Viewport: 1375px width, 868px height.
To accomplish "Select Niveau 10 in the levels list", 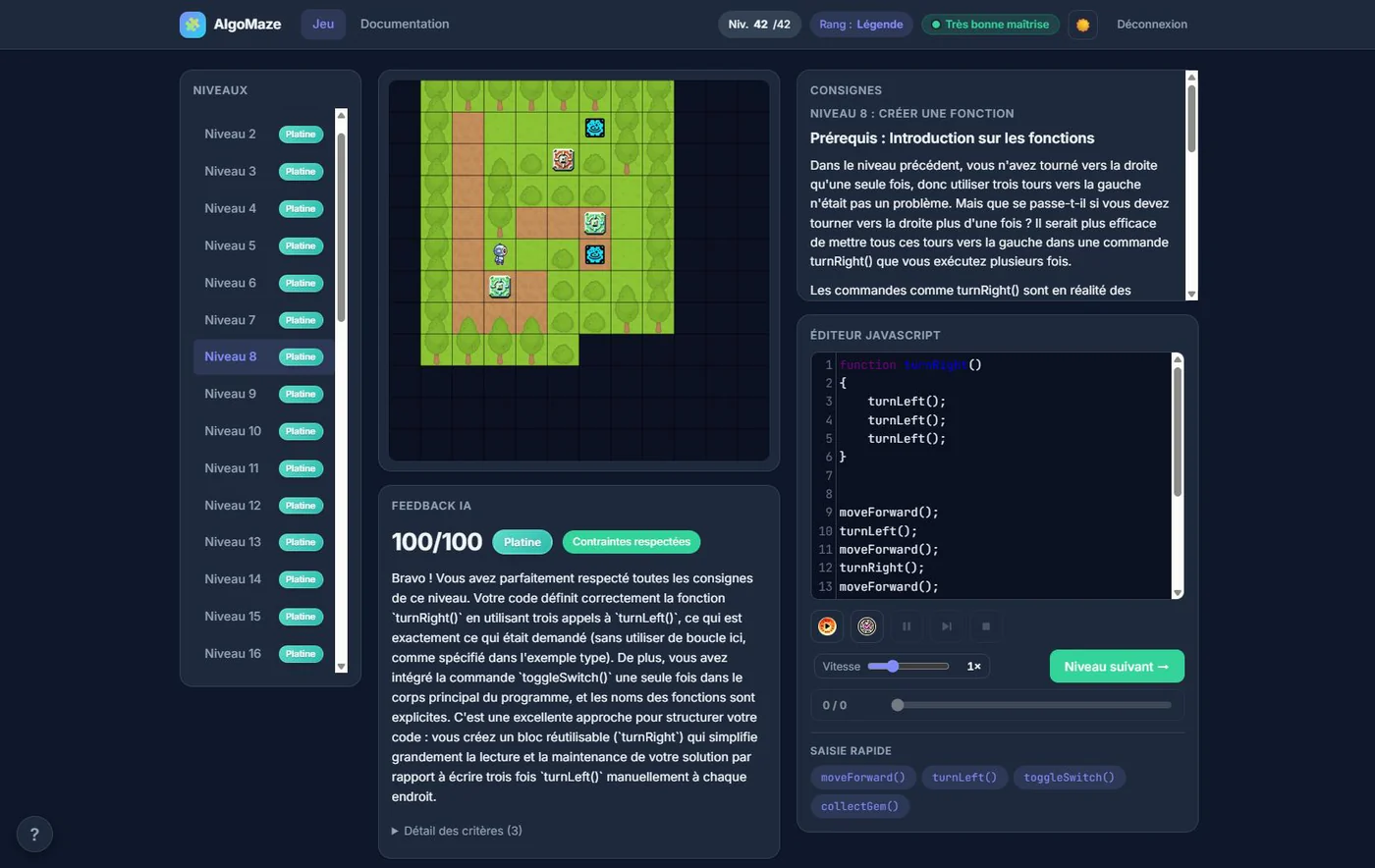I will (263, 431).
